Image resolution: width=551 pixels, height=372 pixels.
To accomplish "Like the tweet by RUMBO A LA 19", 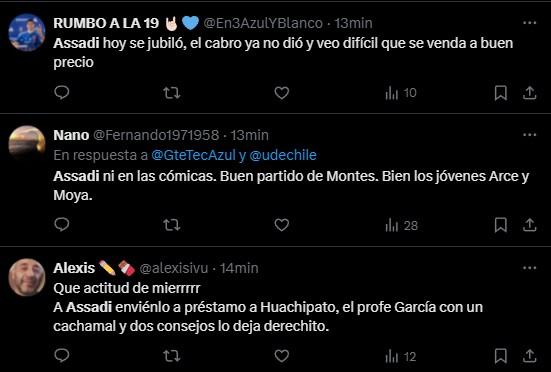I will (281, 93).
